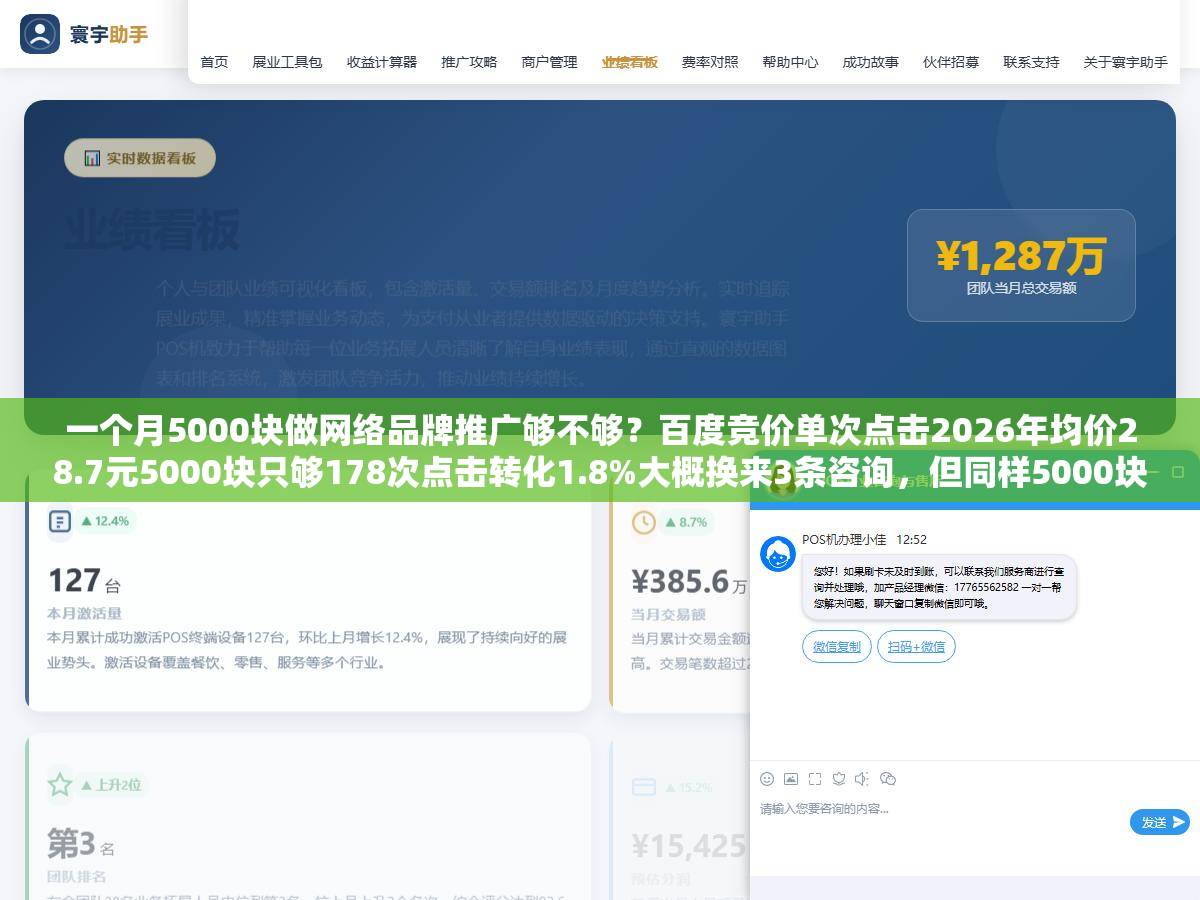Click the WeChat icon in chat toolbar

click(887, 779)
